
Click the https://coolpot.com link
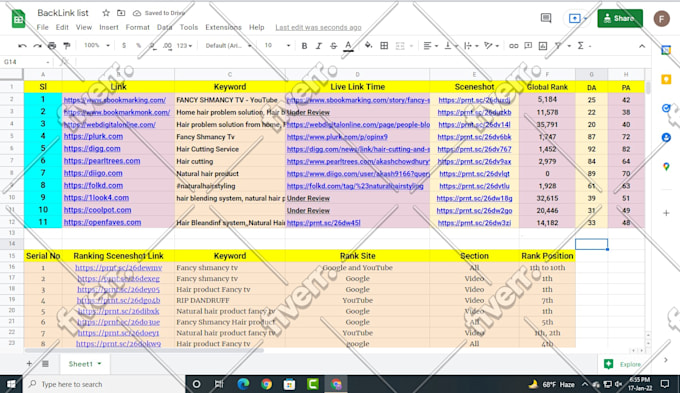(98, 210)
